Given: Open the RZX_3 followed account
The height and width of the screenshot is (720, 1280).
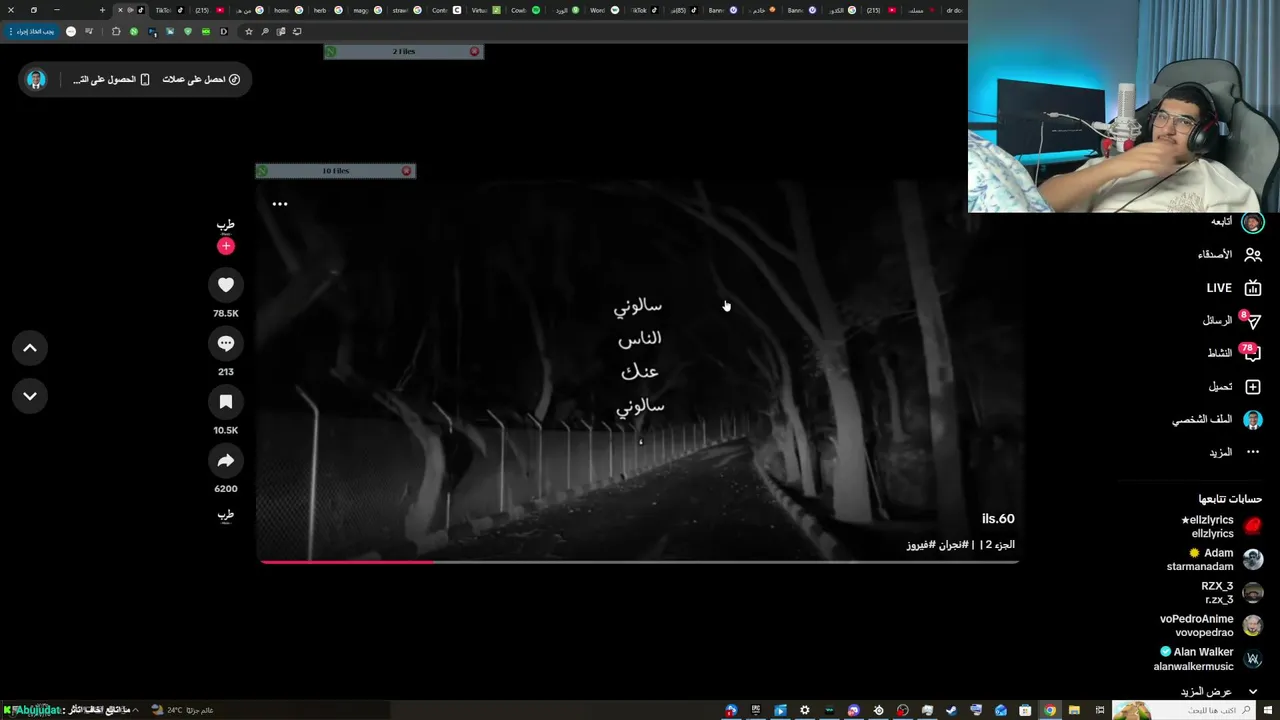Looking at the screenshot, I should coord(1232,593).
